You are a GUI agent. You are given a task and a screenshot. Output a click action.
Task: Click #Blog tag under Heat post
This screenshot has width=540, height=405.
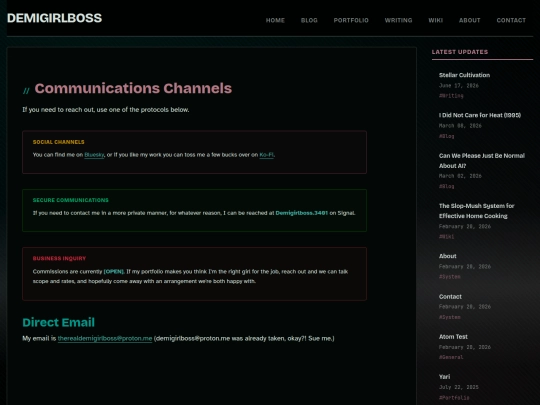[447, 136]
